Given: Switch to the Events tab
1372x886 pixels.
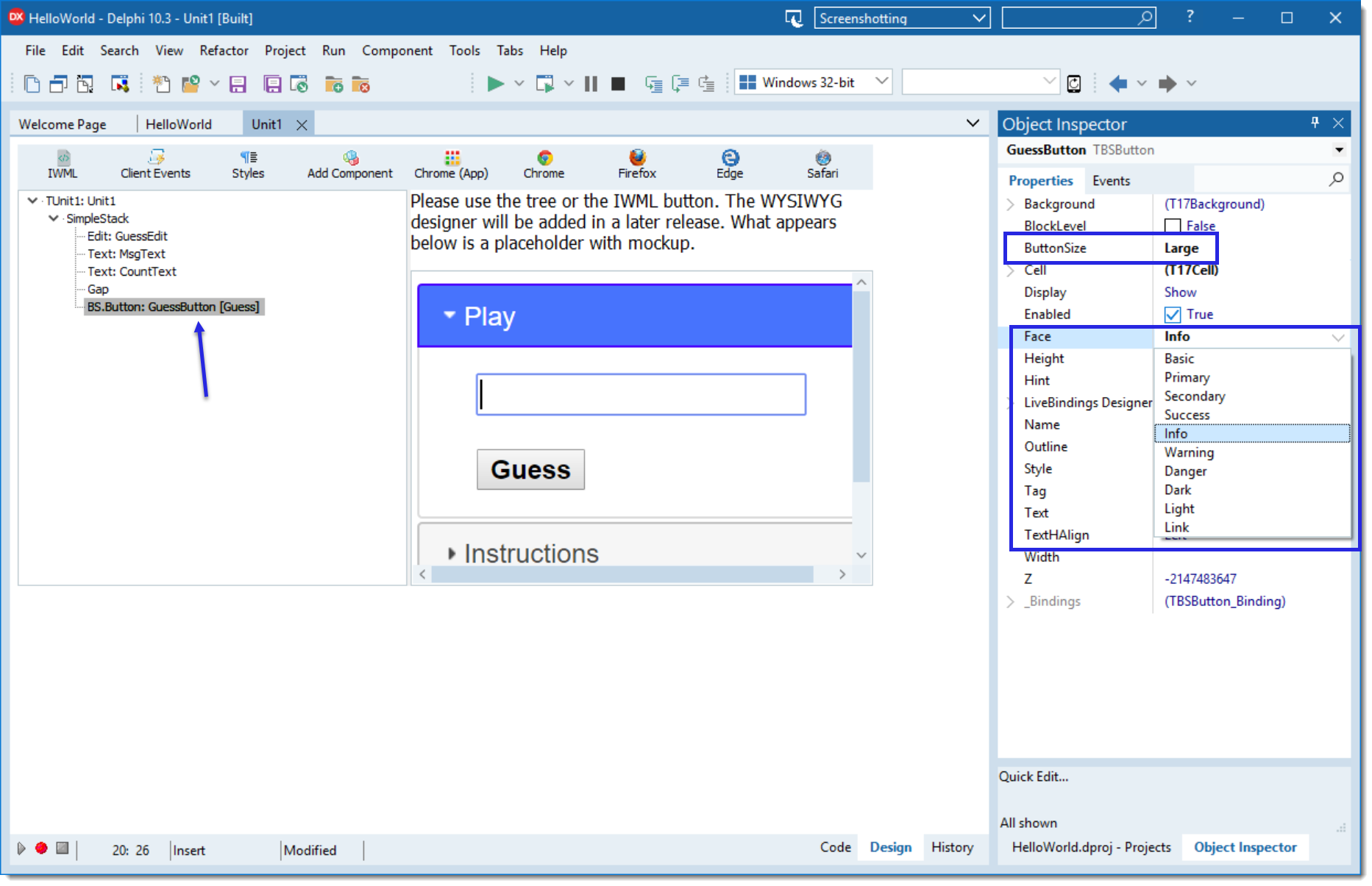Looking at the screenshot, I should (1111, 181).
